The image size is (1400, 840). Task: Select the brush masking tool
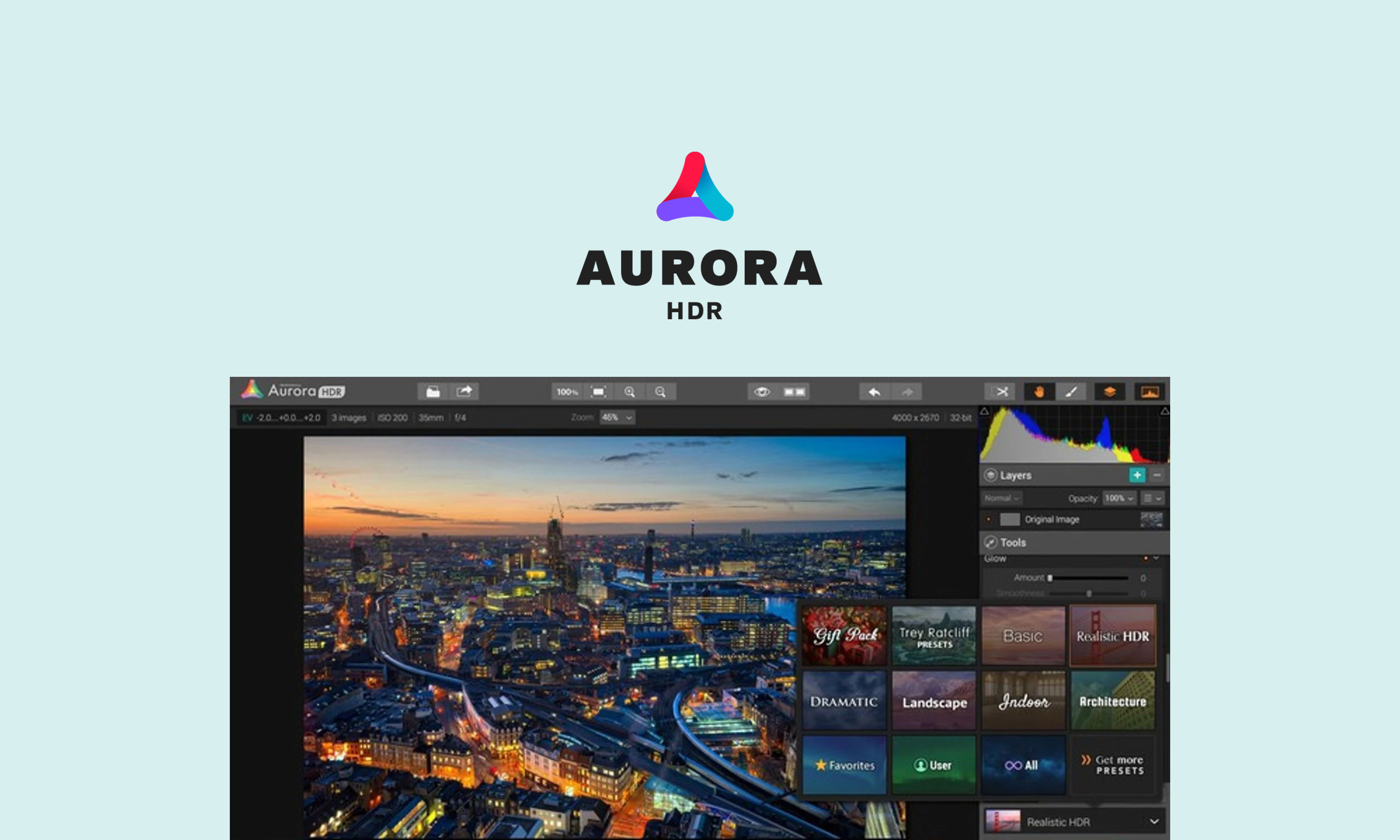1071,392
